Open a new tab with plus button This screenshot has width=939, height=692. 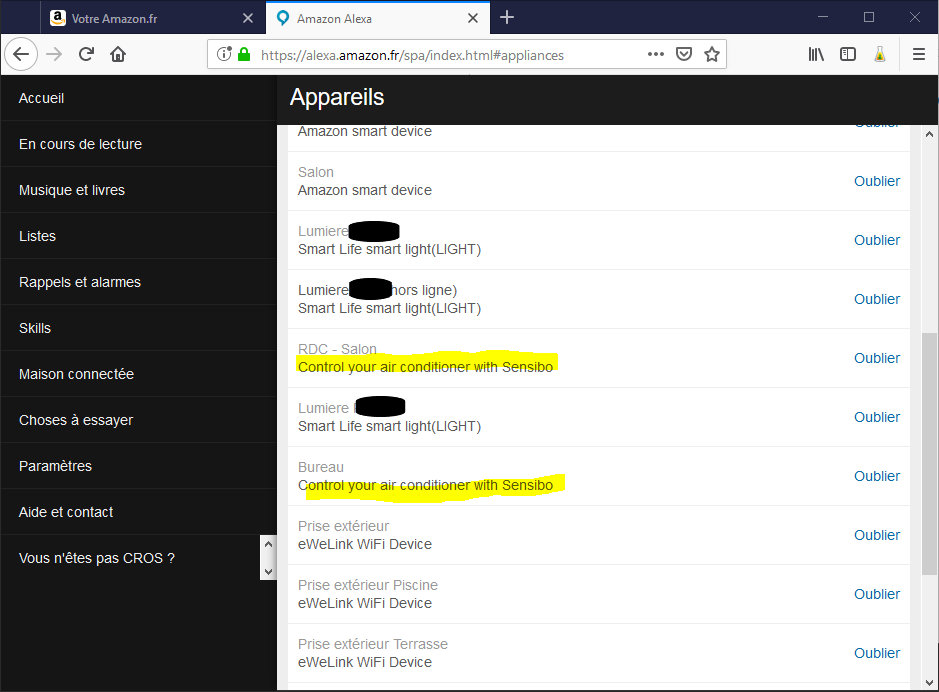507,18
